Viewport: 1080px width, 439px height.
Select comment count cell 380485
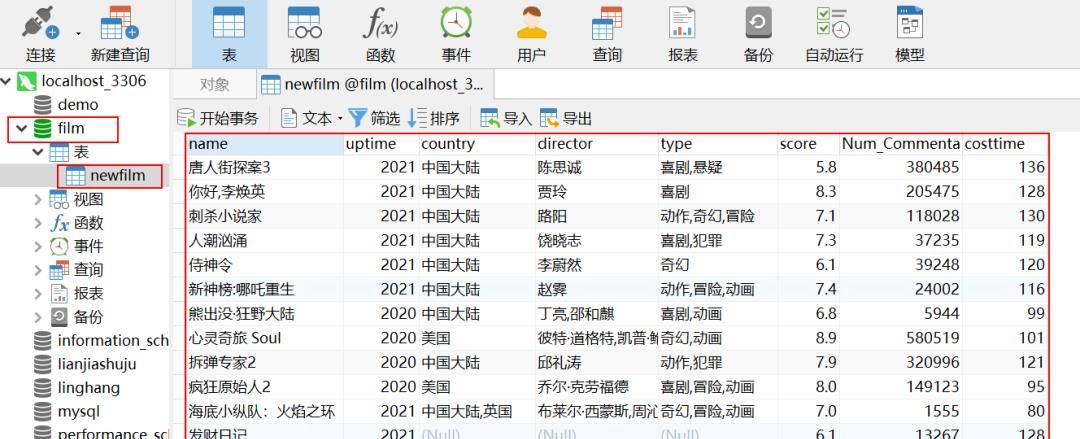[900, 167]
